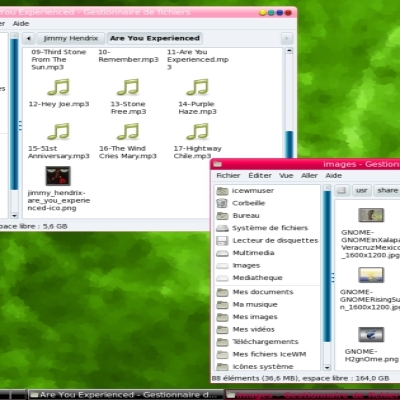
Task: Open the Bureau desktop folder icon
Action: [x=222, y=216]
